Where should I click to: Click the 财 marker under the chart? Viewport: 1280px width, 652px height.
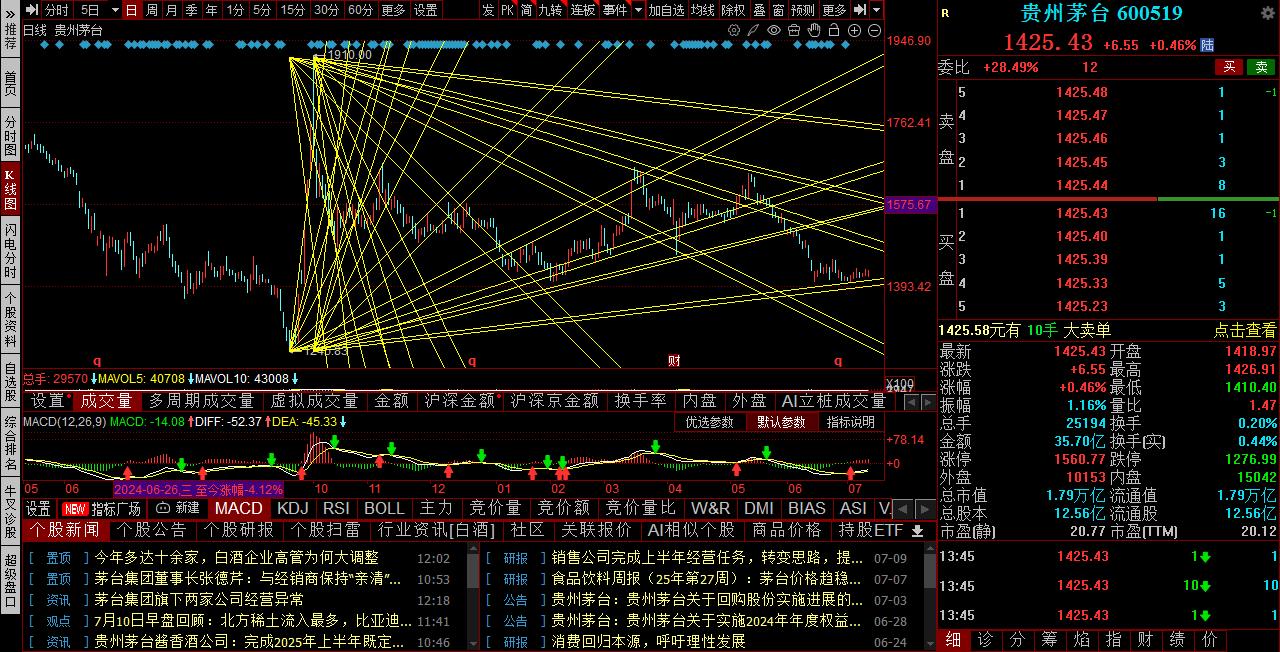(x=674, y=360)
